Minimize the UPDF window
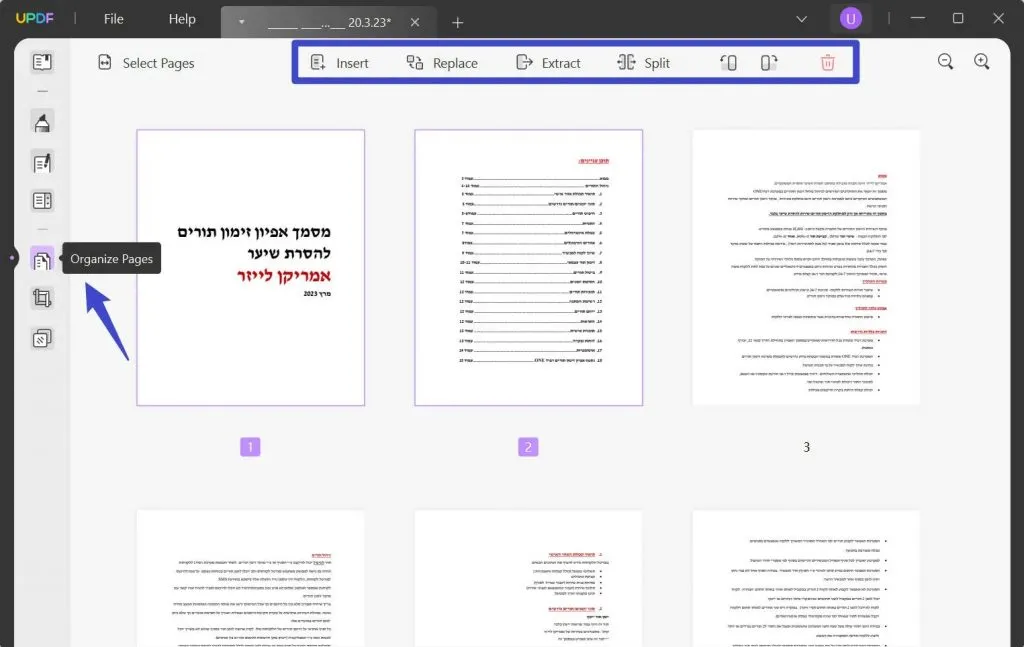The height and width of the screenshot is (647, 1024). (918, 18)
